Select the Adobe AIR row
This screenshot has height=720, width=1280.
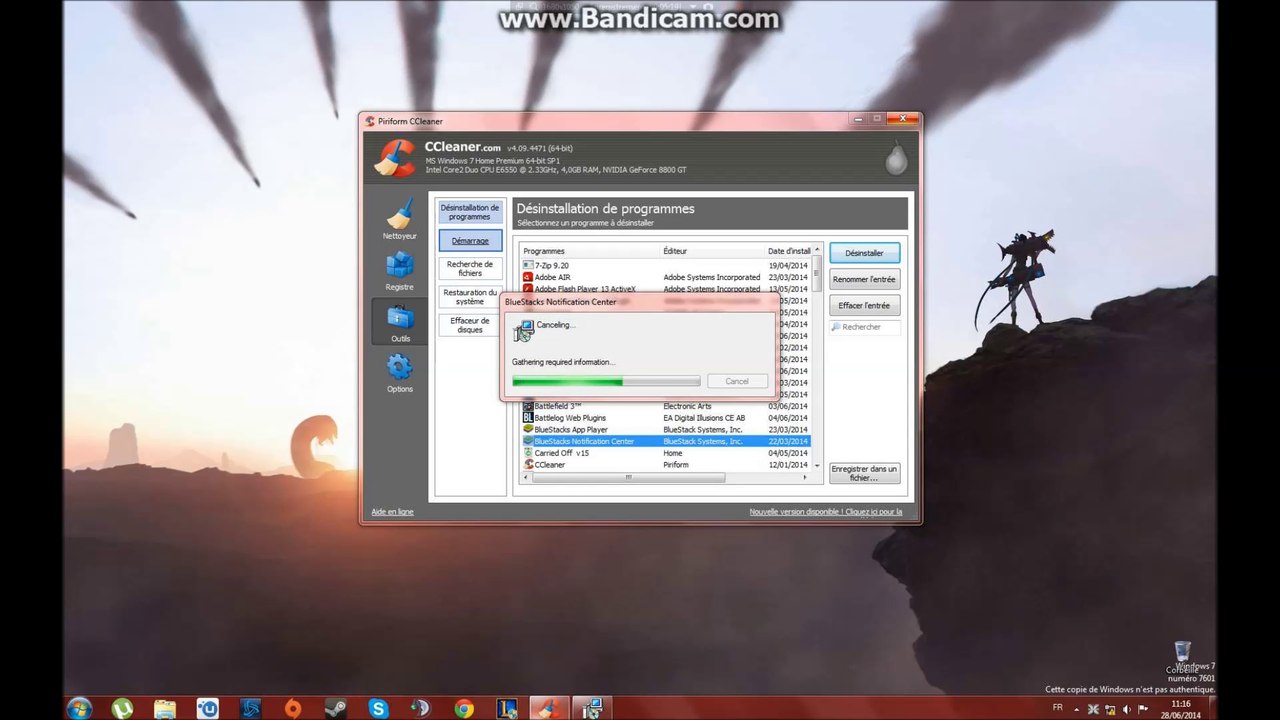pyautogui.click(x=666, y=277)
